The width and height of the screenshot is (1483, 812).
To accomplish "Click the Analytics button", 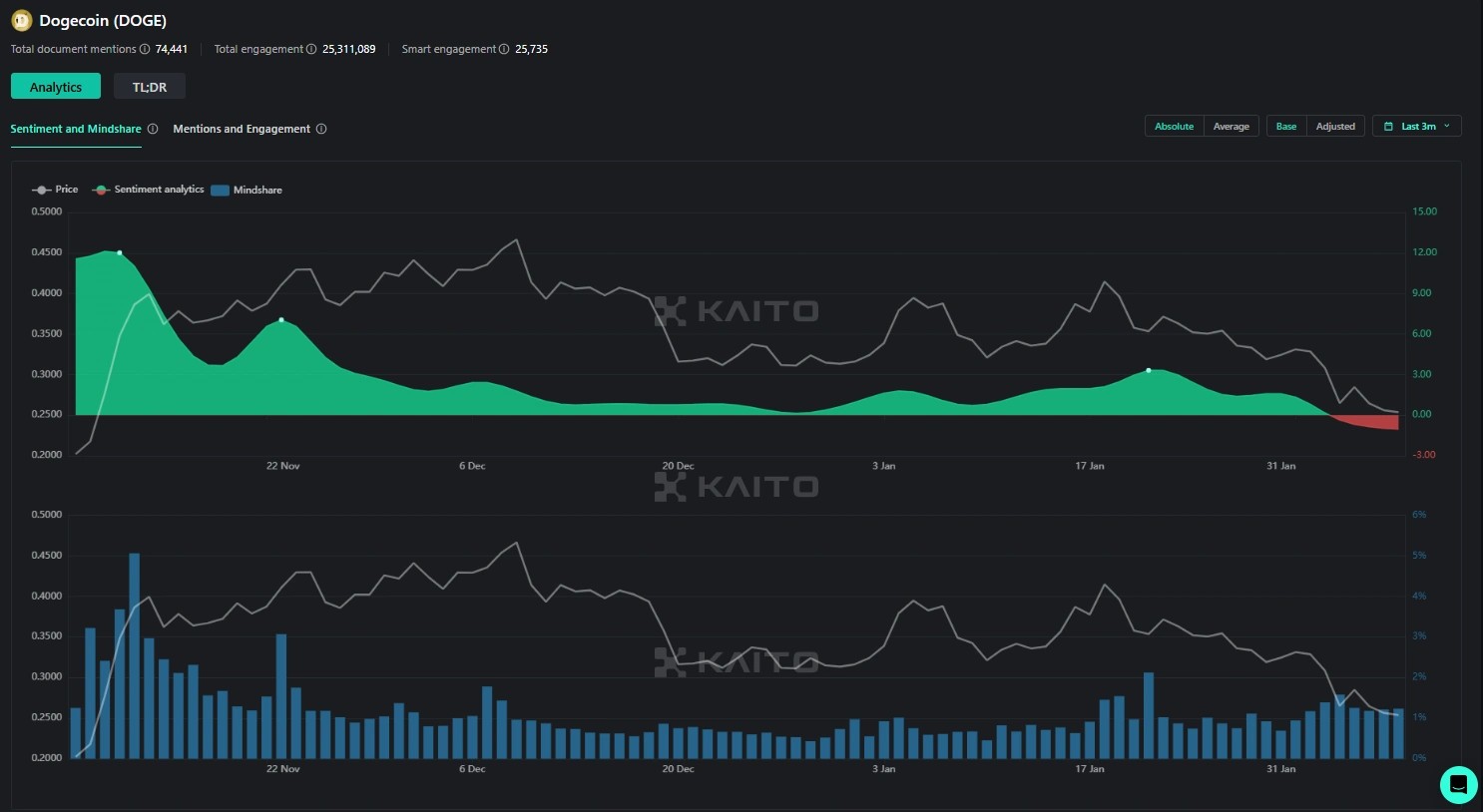I will click(x=56, y=87).
